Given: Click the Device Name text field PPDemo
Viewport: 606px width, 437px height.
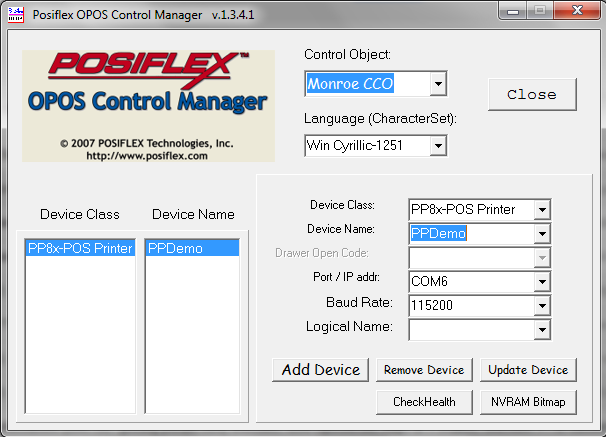Looking at the screenshot, I should point(468,234).
